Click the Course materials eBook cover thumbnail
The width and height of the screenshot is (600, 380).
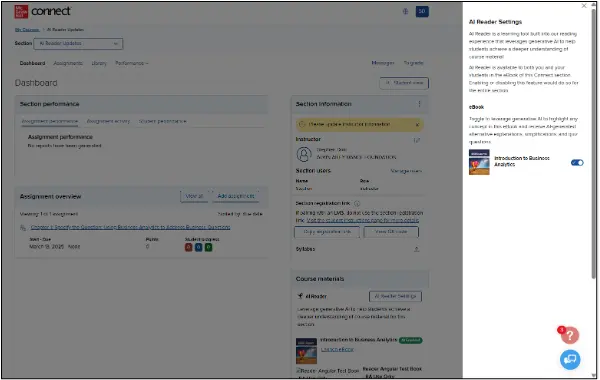(306, 351)
